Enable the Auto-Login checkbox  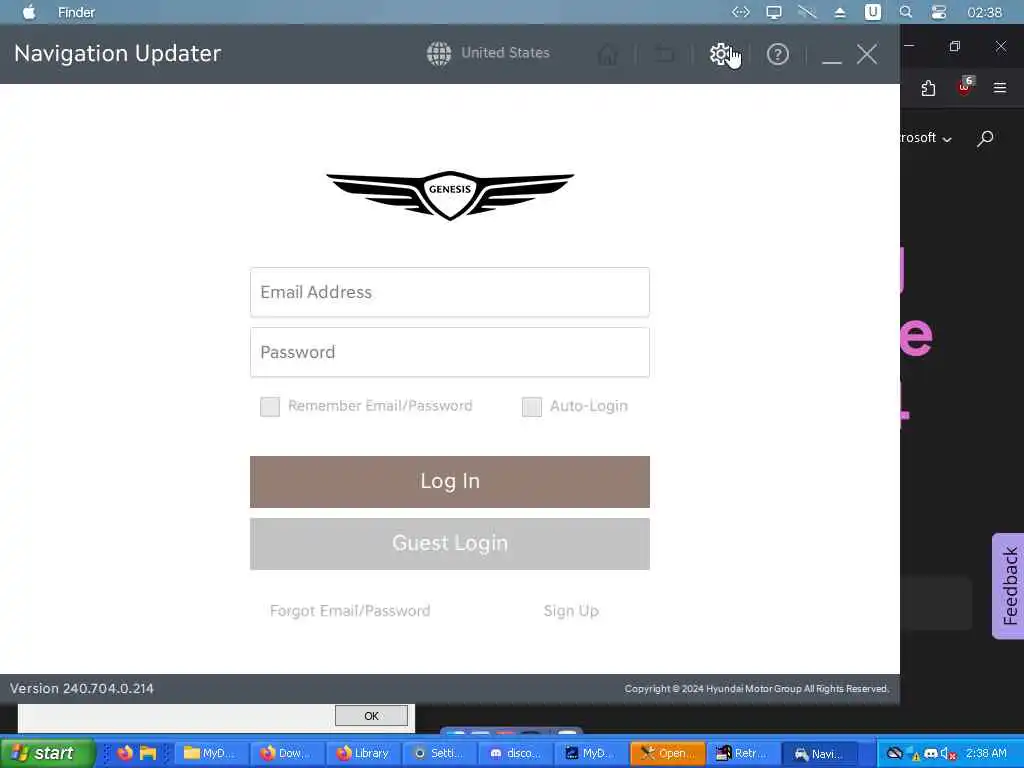[532, 406]
